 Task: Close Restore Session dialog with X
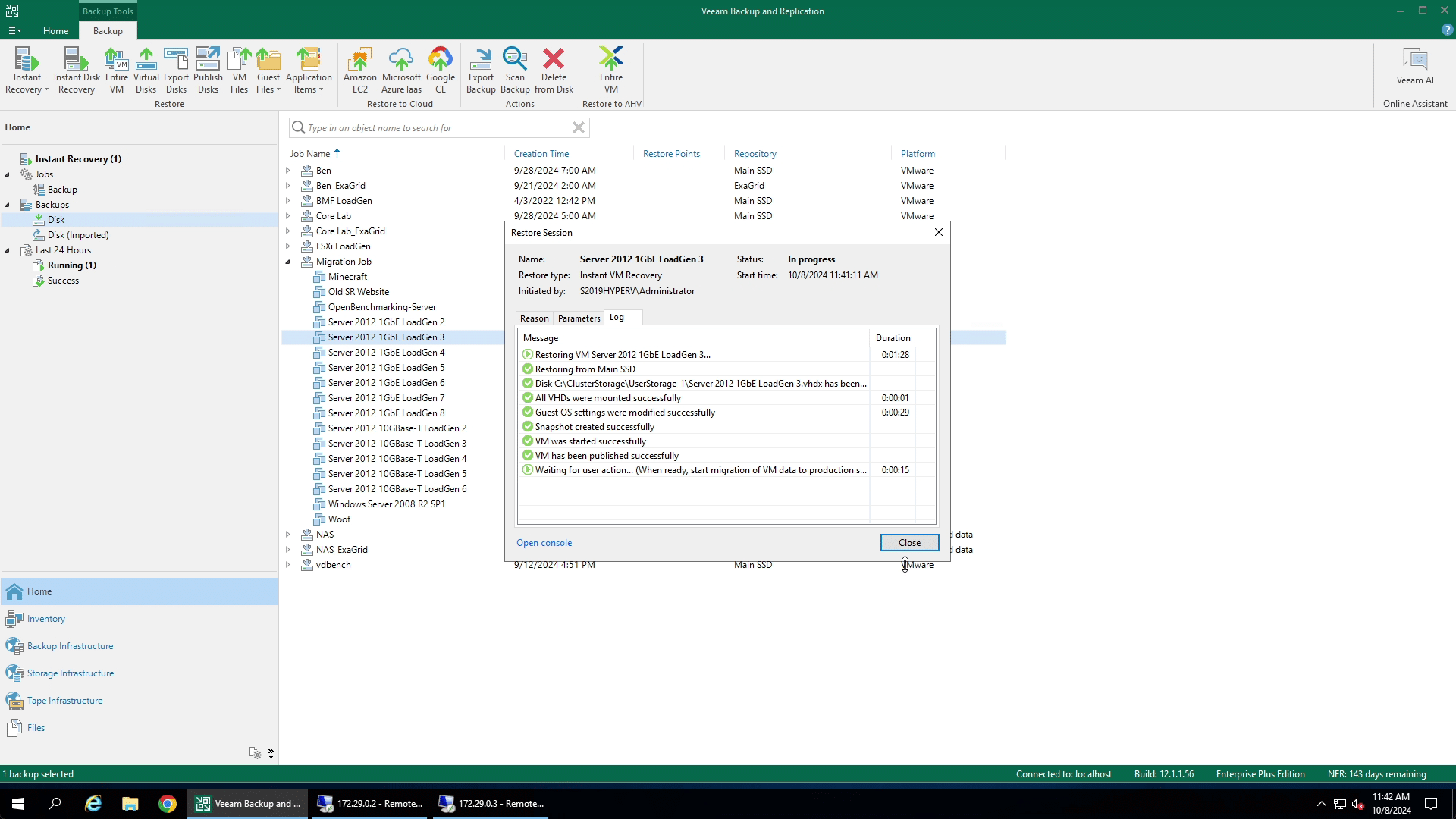pos(939,232)
